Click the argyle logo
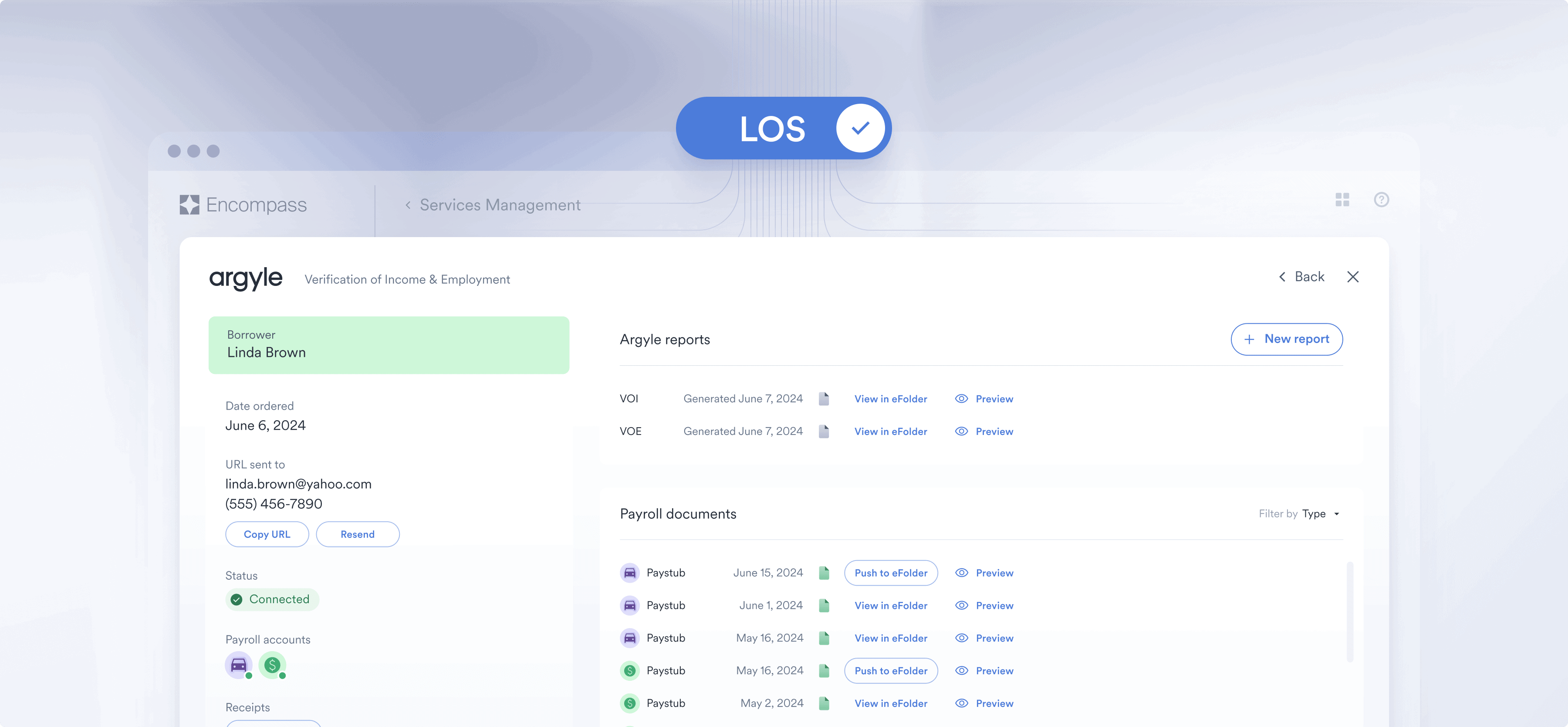The width and height of the screenshot is (1568, 727). coord(246,279)
